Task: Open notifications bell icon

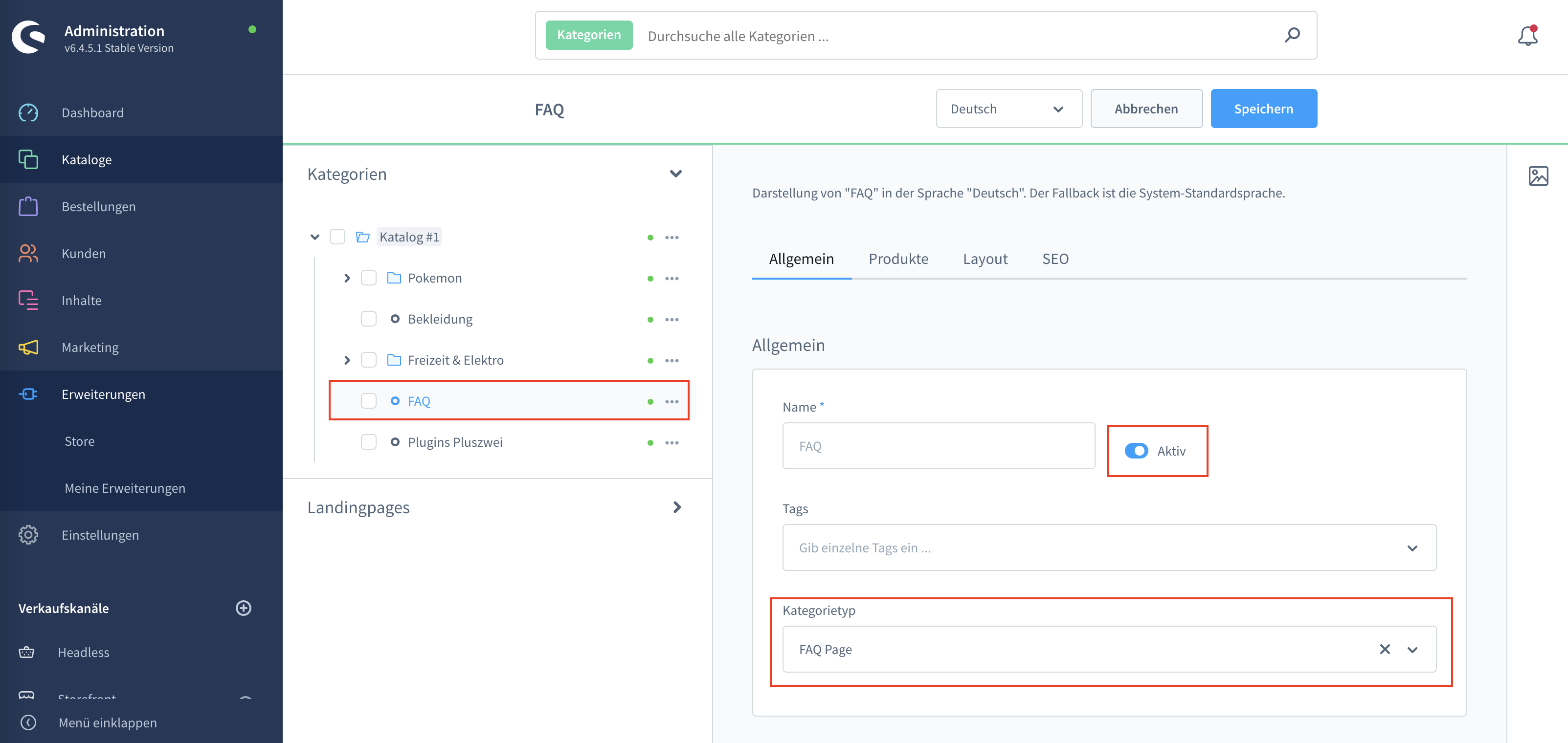Action: pos(1527,35)
